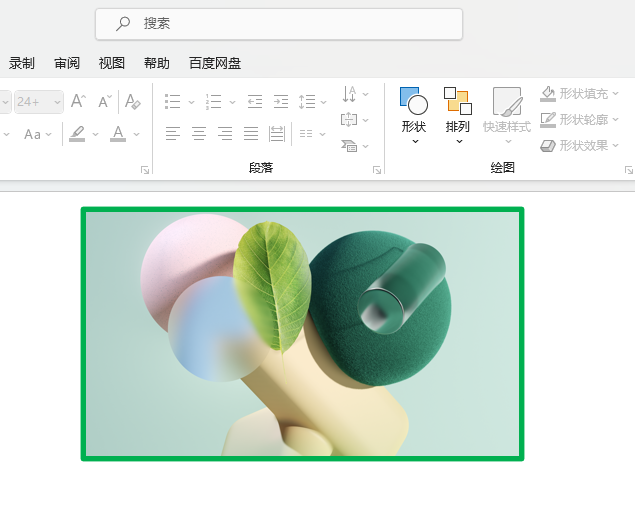This screenshot has height=509, width=635.
Task: Select the leaf image on slide
Action: [303, 334]
